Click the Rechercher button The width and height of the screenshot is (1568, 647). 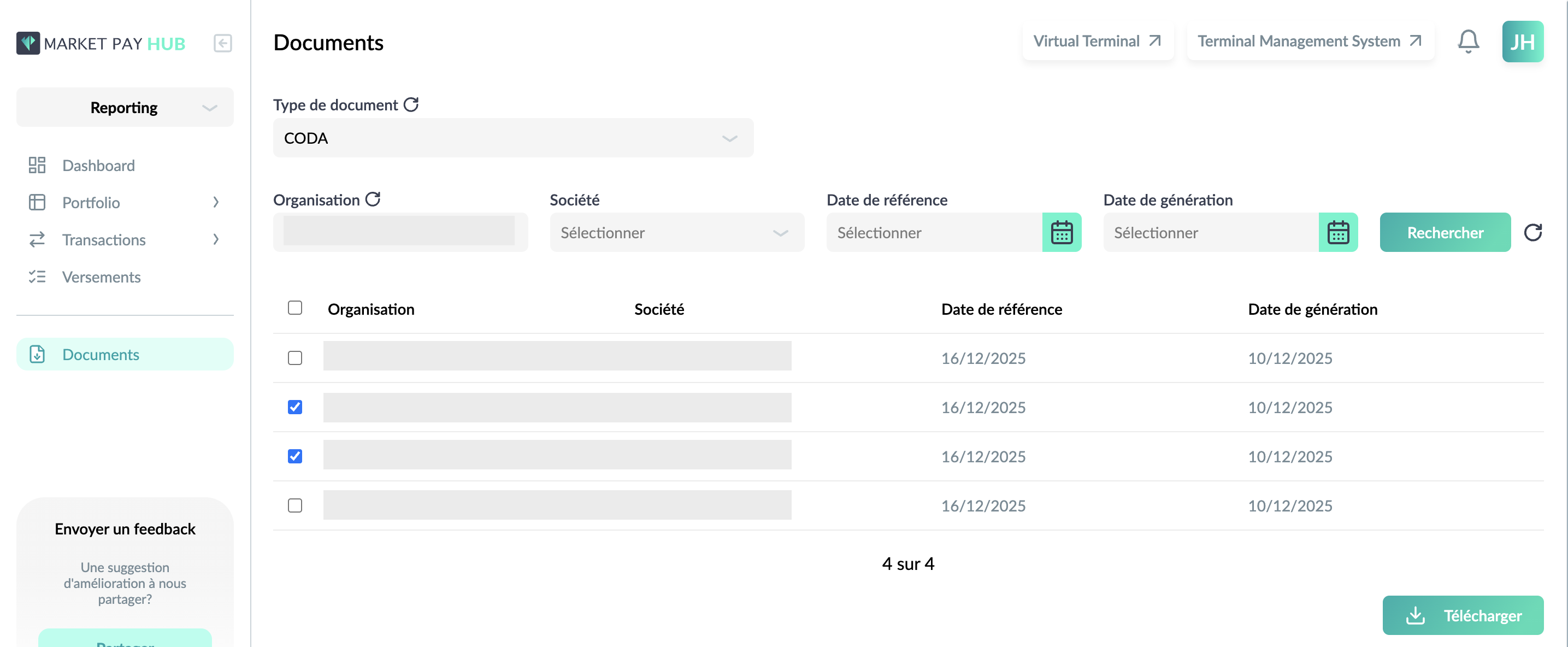click(1445, 232)
